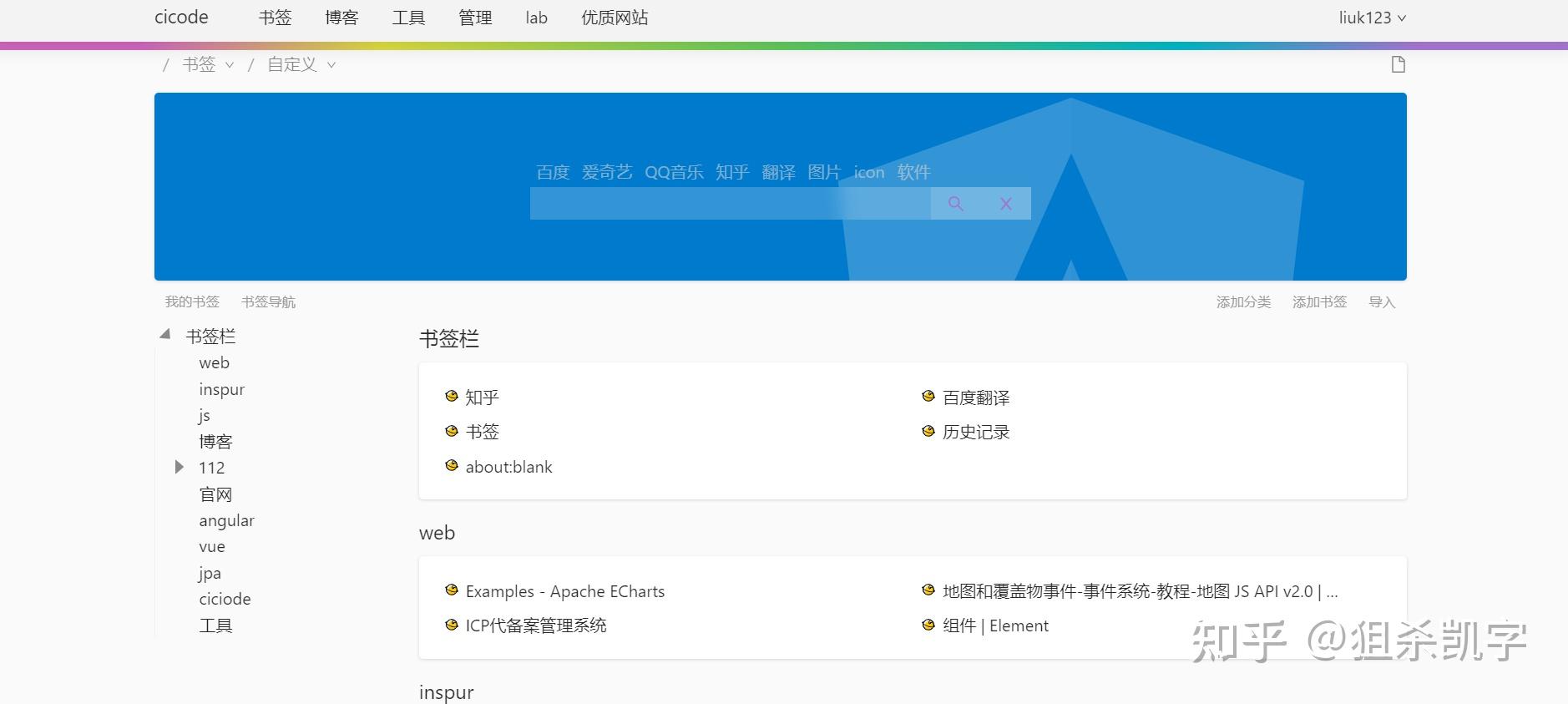Click favicon next to 地图和覆盖物事件 bookmark
Viewport: 1568px width, 704px height.
[928, 590]
